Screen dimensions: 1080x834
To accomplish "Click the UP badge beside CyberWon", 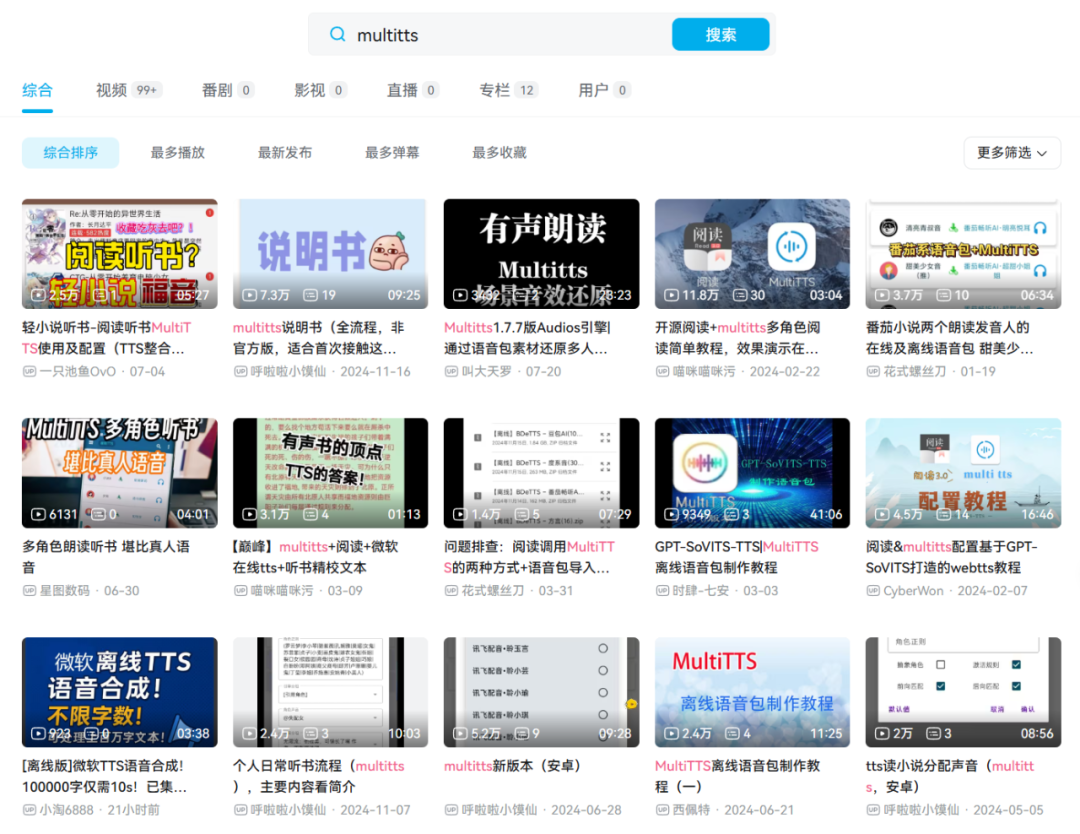I will pos(873,590).
